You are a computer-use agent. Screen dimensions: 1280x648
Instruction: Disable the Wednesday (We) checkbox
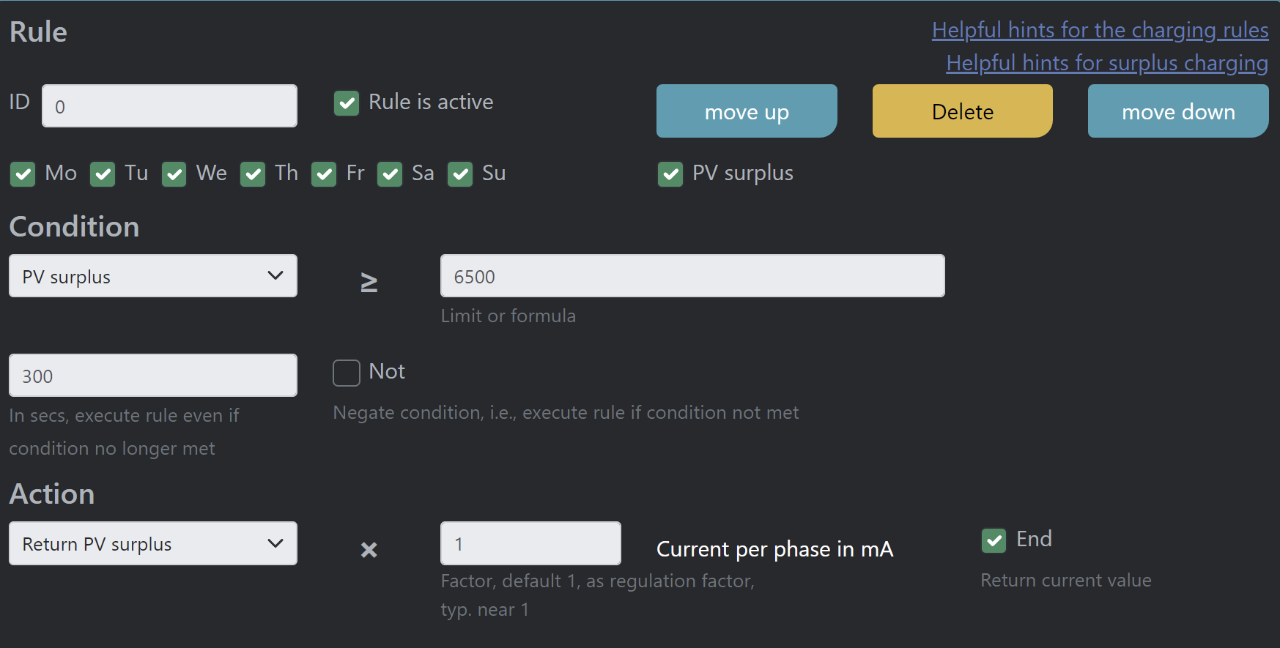pyautogui.click(x=173, y=174)
